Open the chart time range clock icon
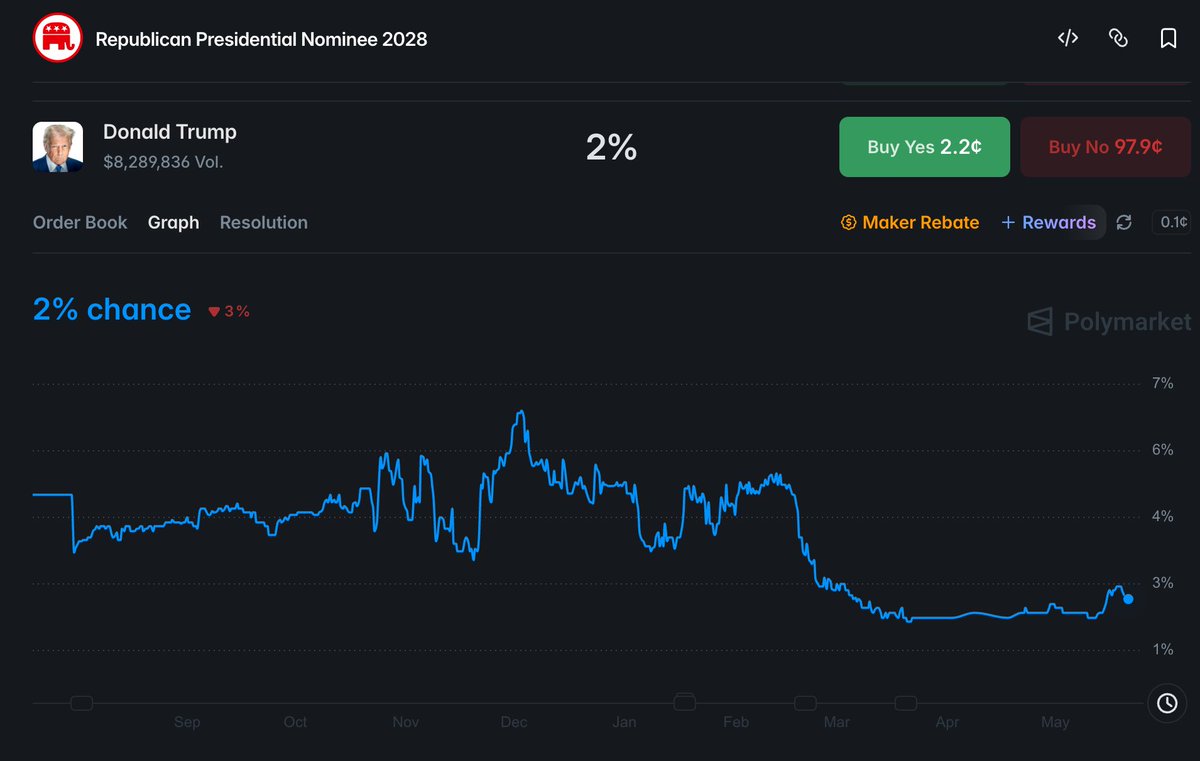This screenshot has height=761, width=1200. 1167,703
